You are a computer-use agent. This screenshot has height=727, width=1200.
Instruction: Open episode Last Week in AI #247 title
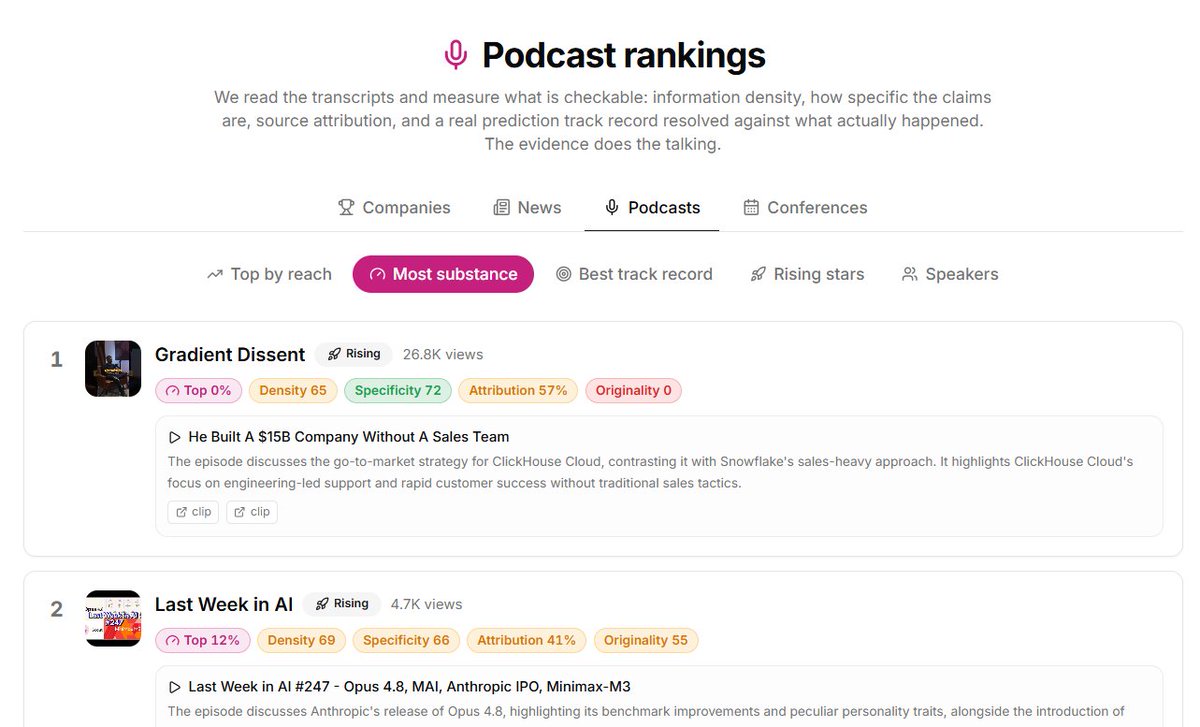[409, 687]
